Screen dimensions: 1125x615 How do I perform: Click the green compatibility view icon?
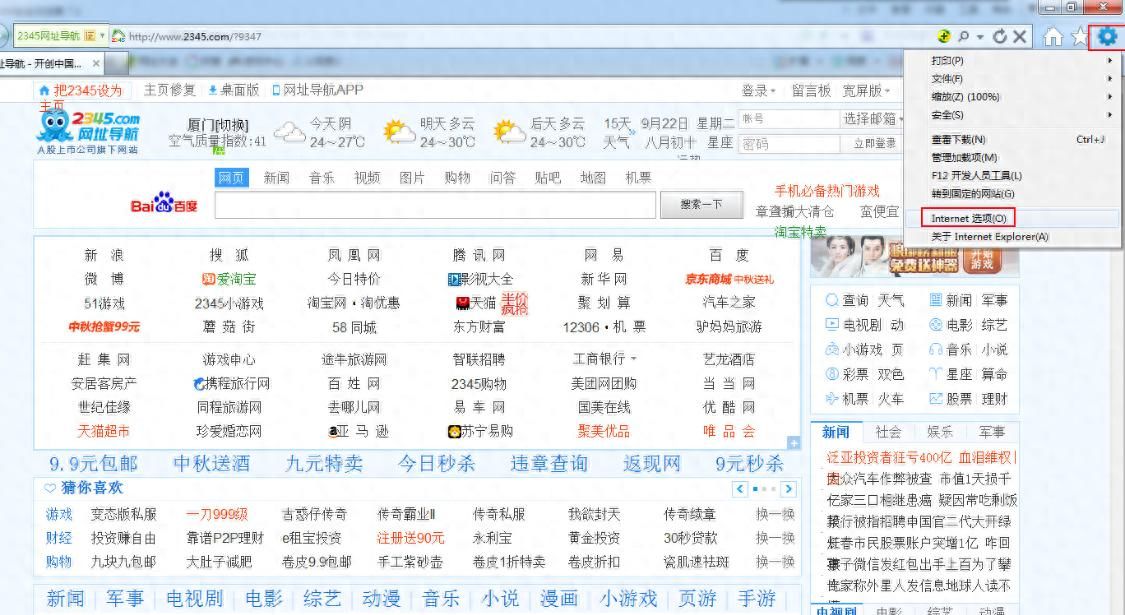pos(943,36)
